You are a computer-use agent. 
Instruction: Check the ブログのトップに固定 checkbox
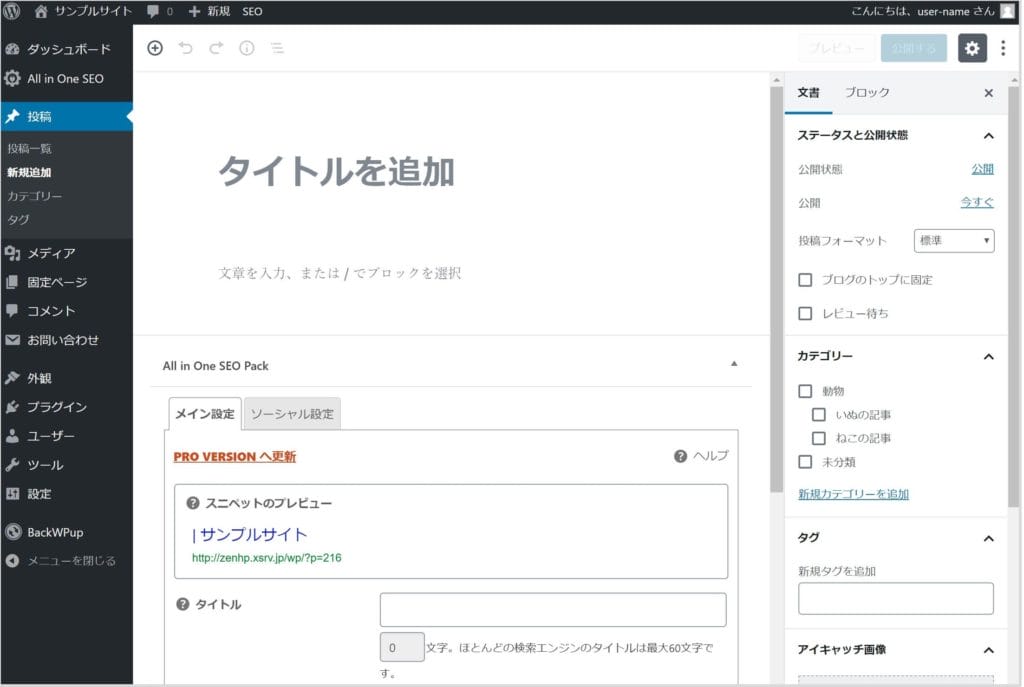pos(805,280)
